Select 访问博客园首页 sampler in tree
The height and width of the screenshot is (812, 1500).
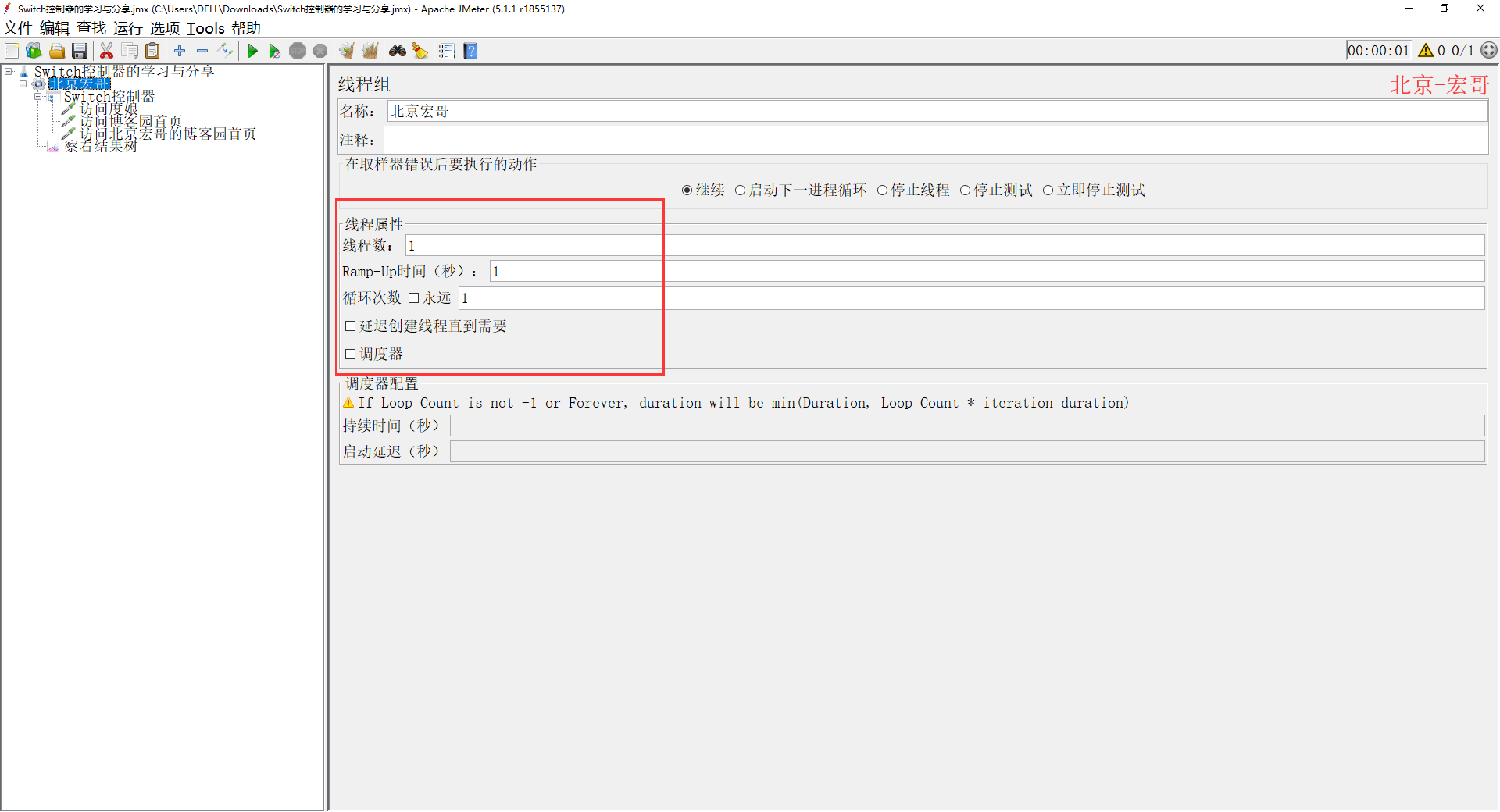pyautogui.click(x=130, y=121)
